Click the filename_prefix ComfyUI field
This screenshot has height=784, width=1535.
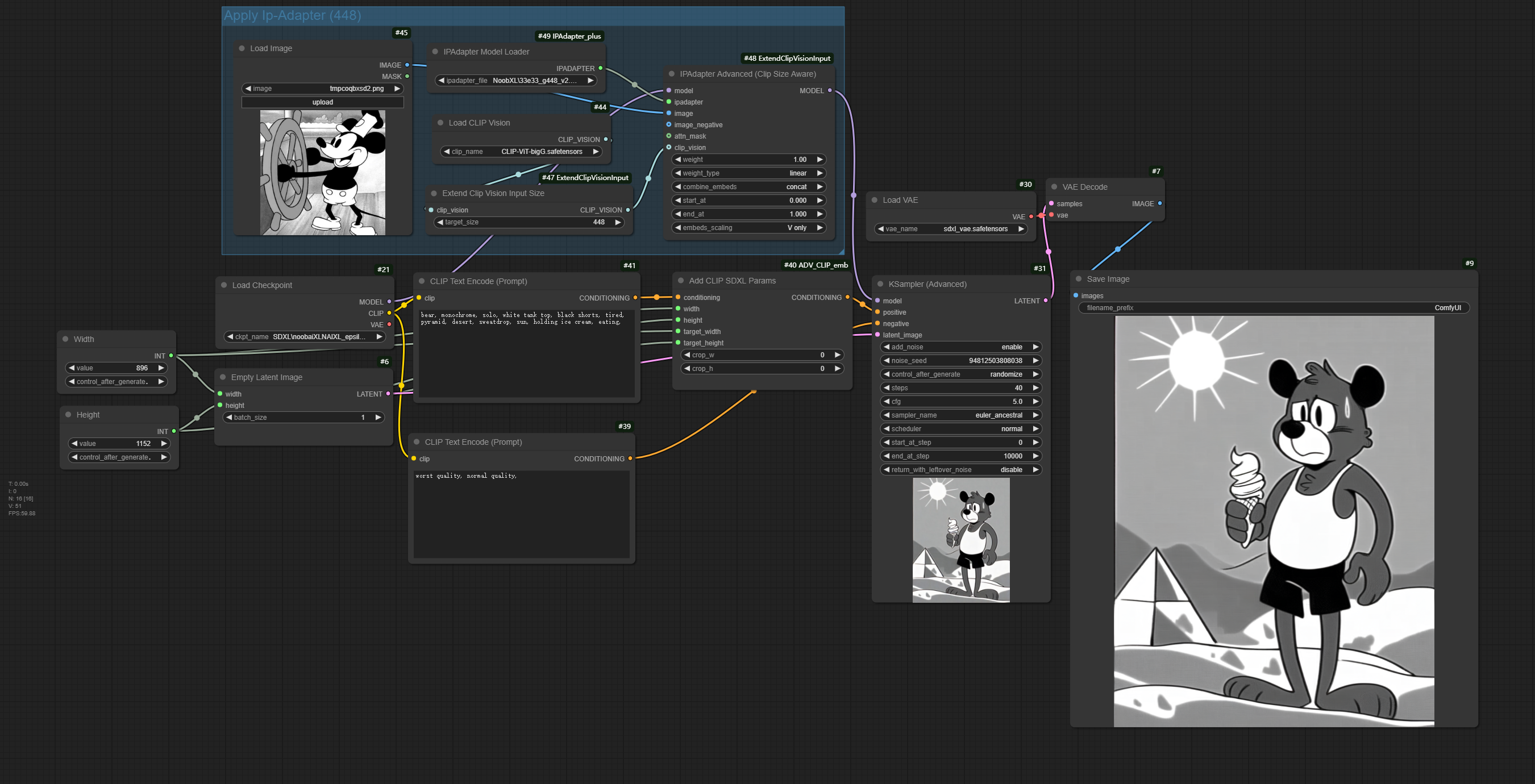pos(1274,308)
